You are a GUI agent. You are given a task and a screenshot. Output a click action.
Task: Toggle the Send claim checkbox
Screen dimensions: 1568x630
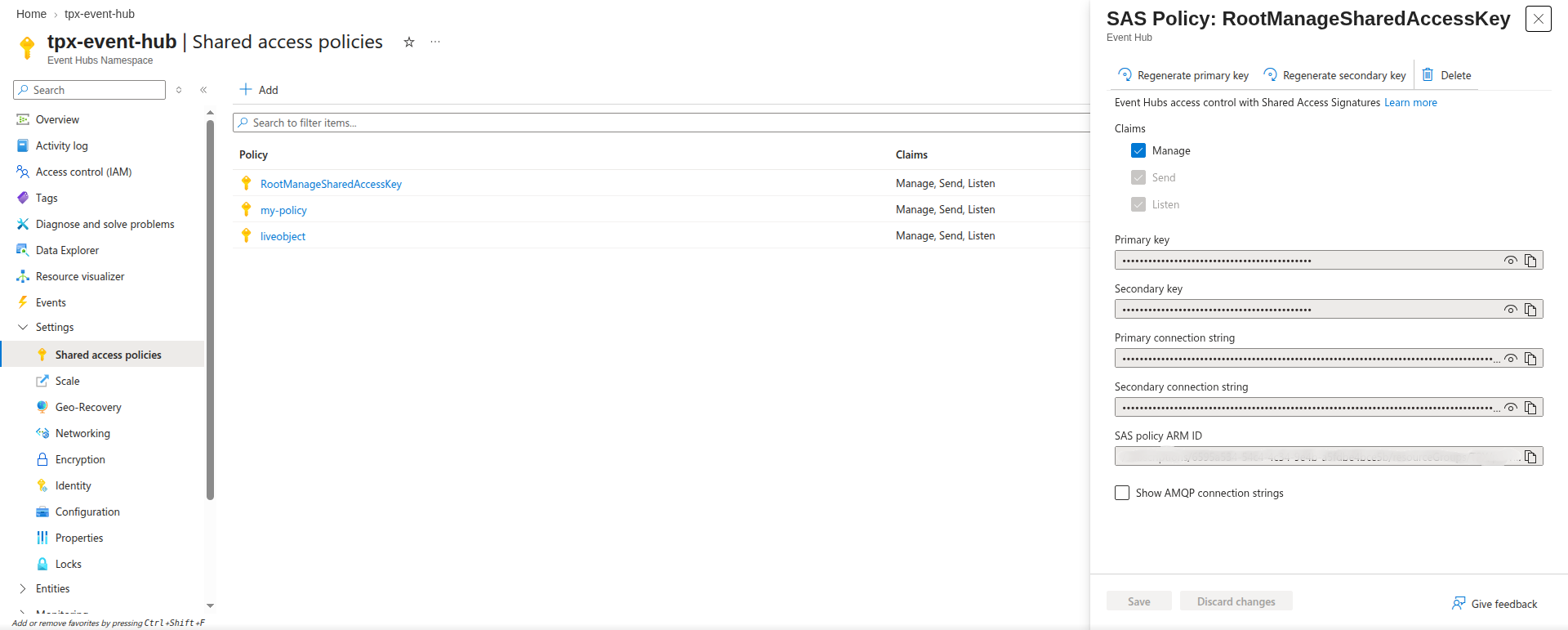coord(1138,177)
